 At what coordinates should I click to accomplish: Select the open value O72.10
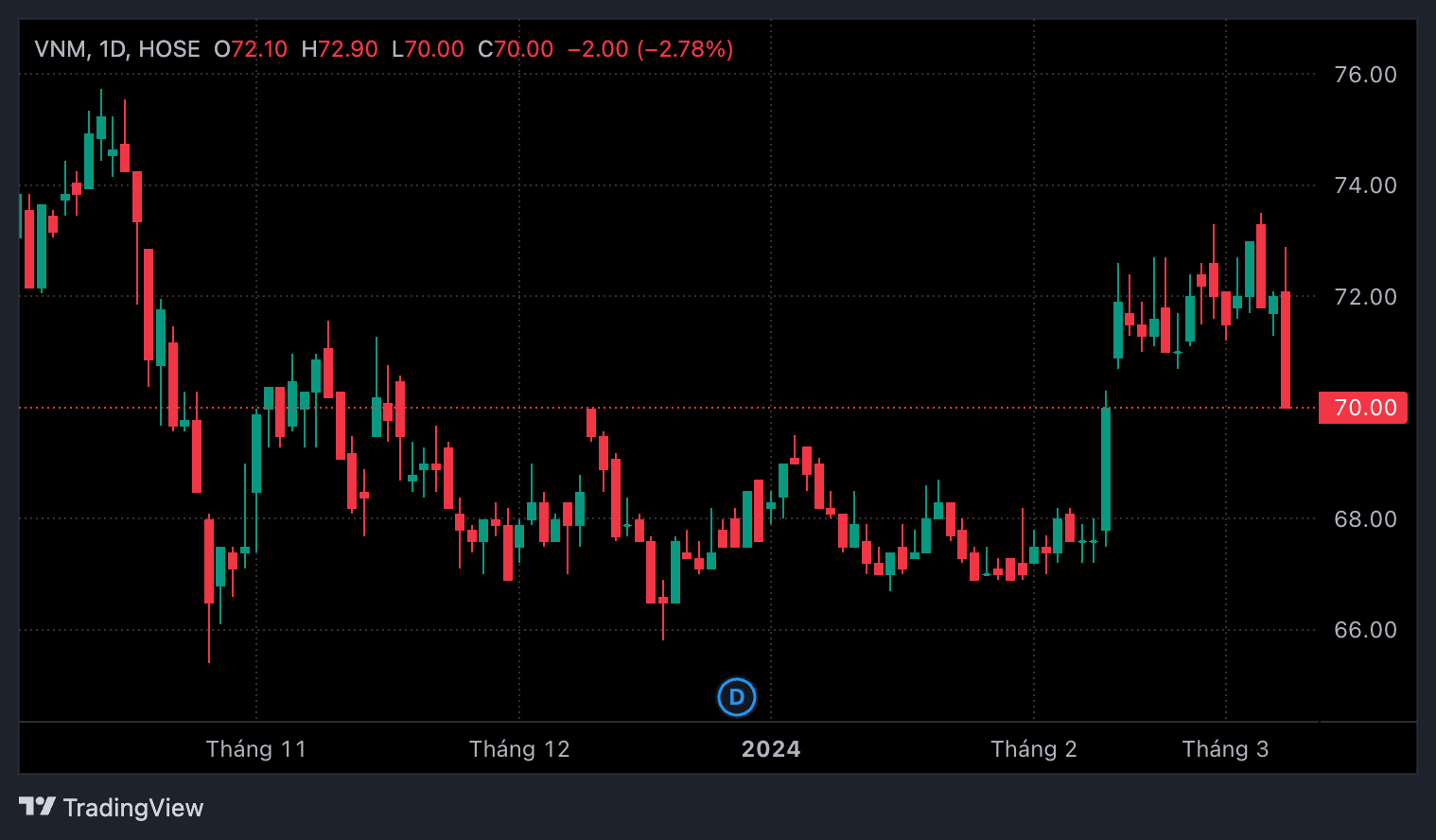251,49
